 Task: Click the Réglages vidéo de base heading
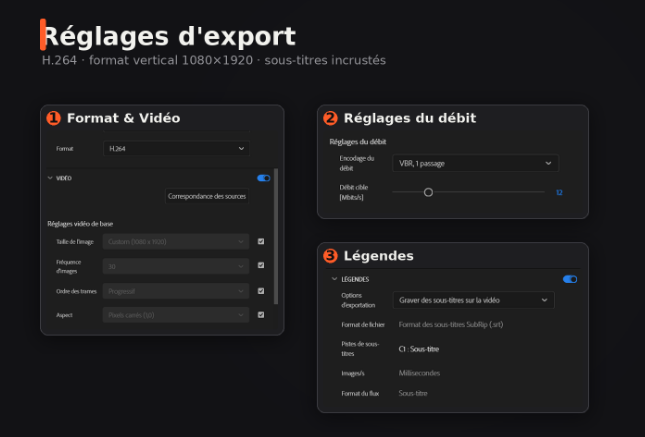click(80, 224)
